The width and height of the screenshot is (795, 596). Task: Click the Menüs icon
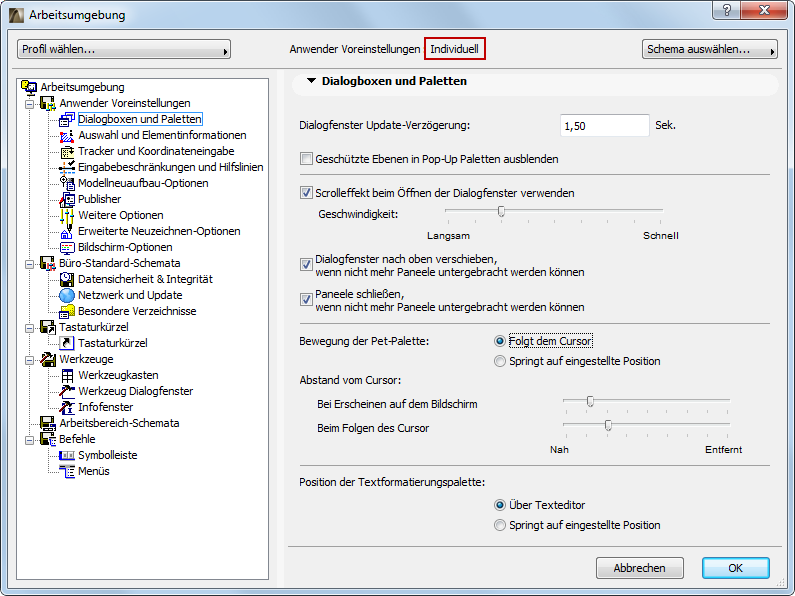[x=67, y=471]
